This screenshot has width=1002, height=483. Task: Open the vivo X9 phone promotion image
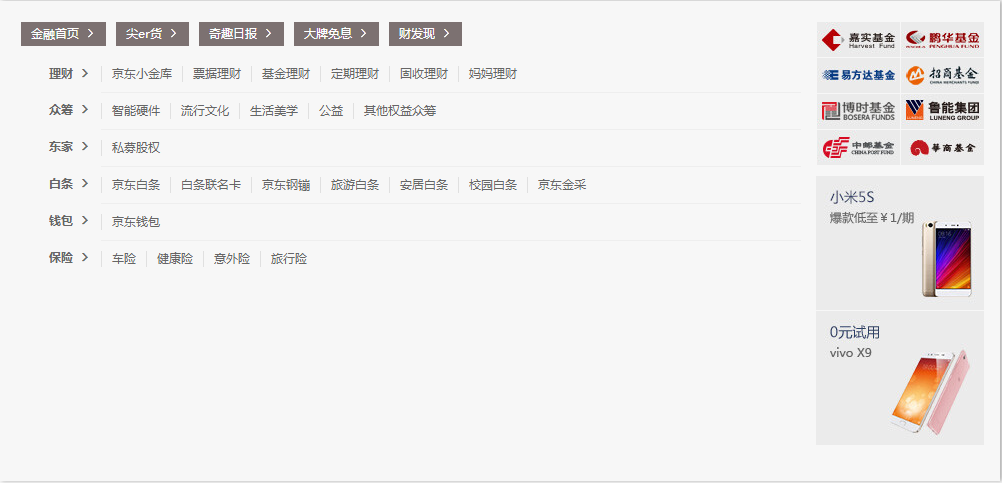pos(930,391)
